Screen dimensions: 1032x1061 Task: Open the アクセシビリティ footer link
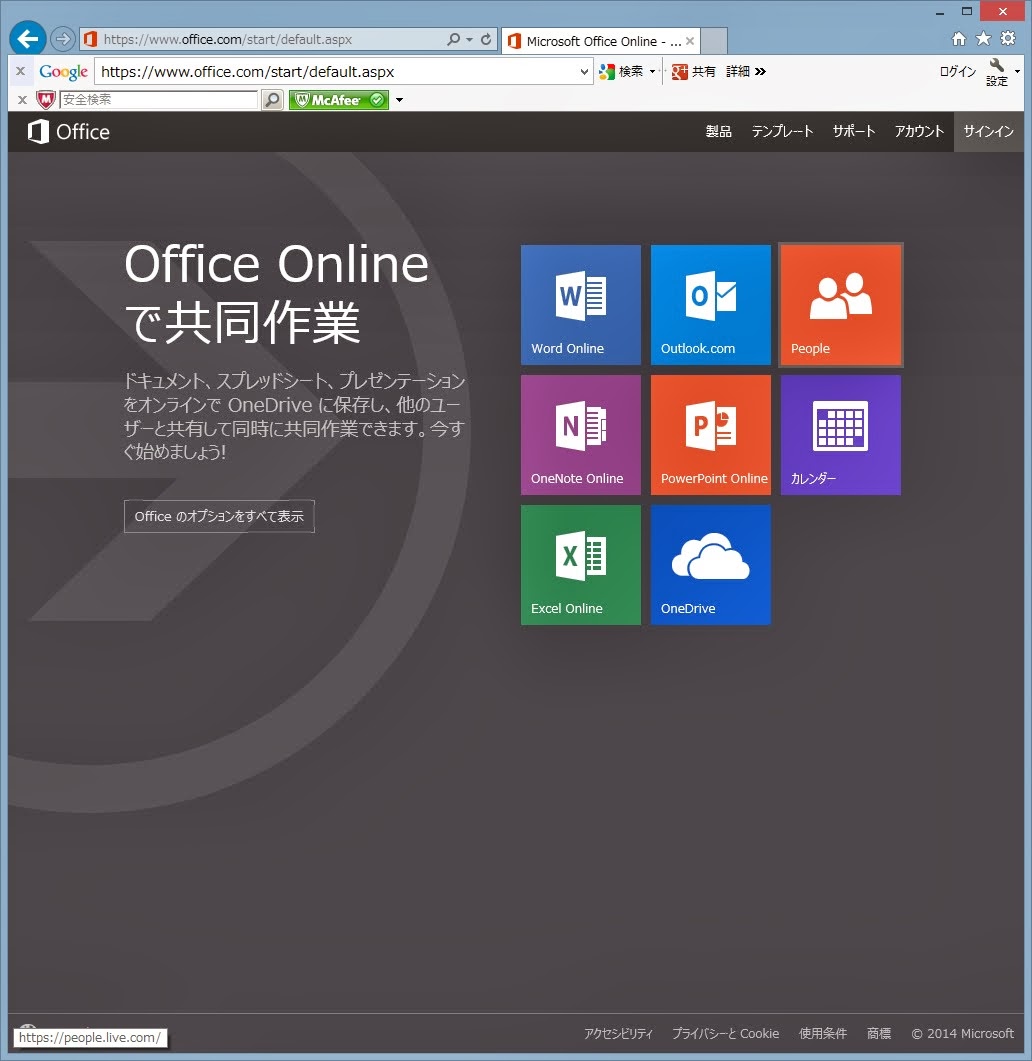pyautogui.click(x=619, y=1033)
